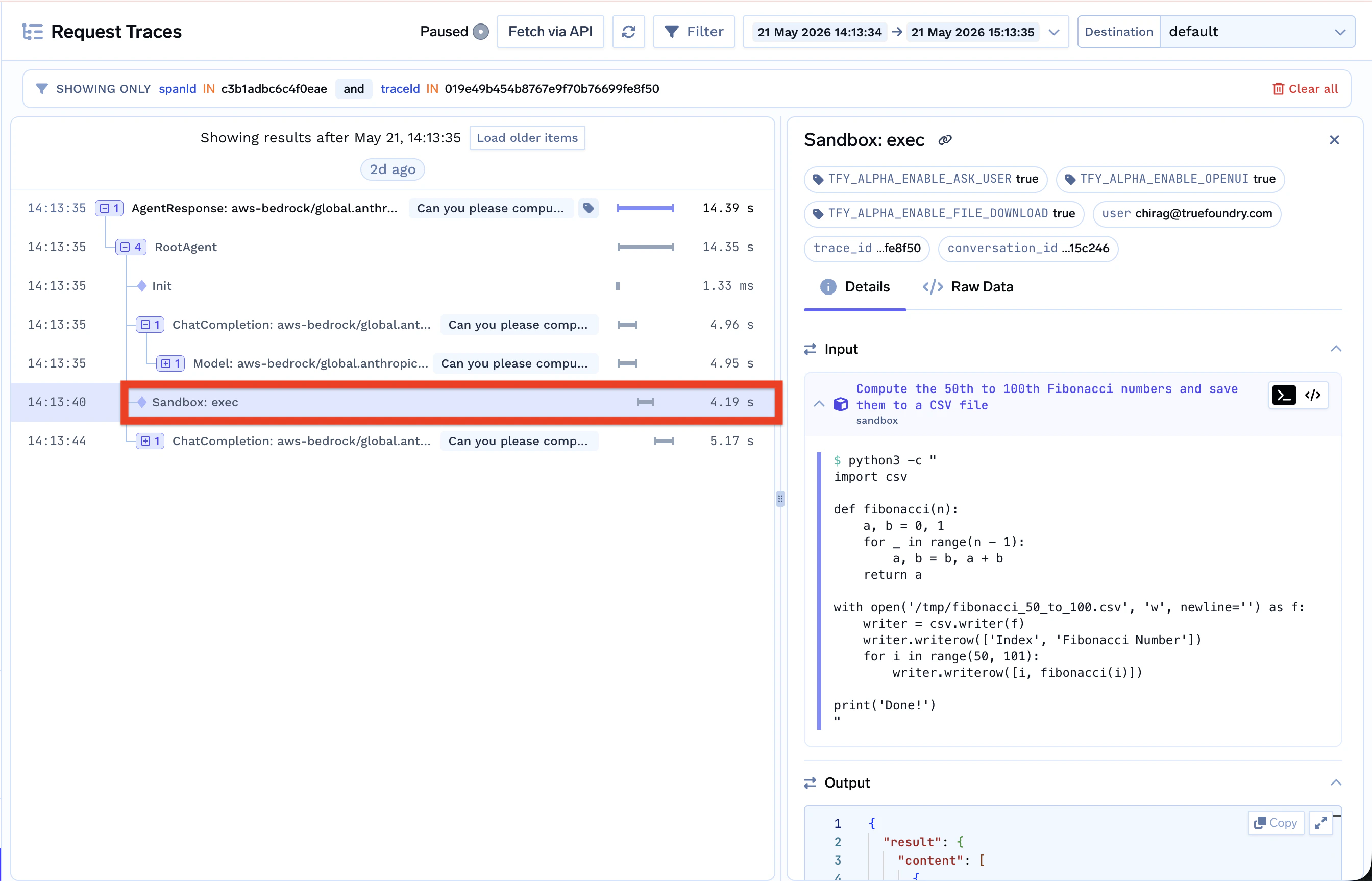Click the Sandbox exec 4.19 s duration bar
Screen dimensions: 1372x881
tap(645, 402)
